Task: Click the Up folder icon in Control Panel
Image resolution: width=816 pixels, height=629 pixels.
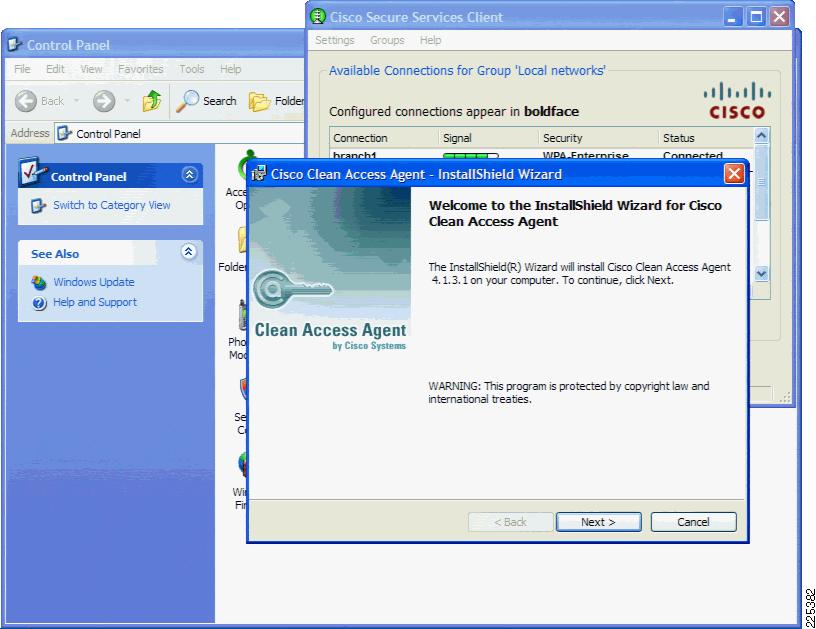Action: (x=152, y=101)
